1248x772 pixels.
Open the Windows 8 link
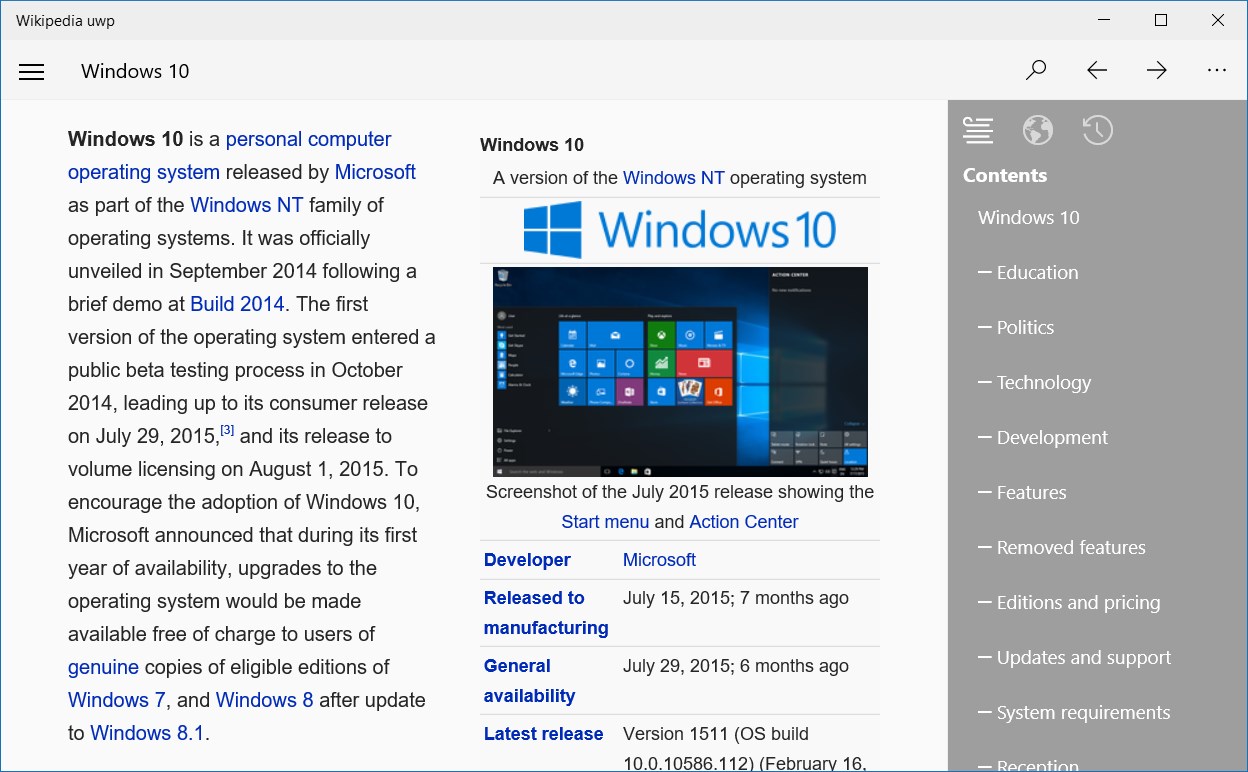pos(264,700)
